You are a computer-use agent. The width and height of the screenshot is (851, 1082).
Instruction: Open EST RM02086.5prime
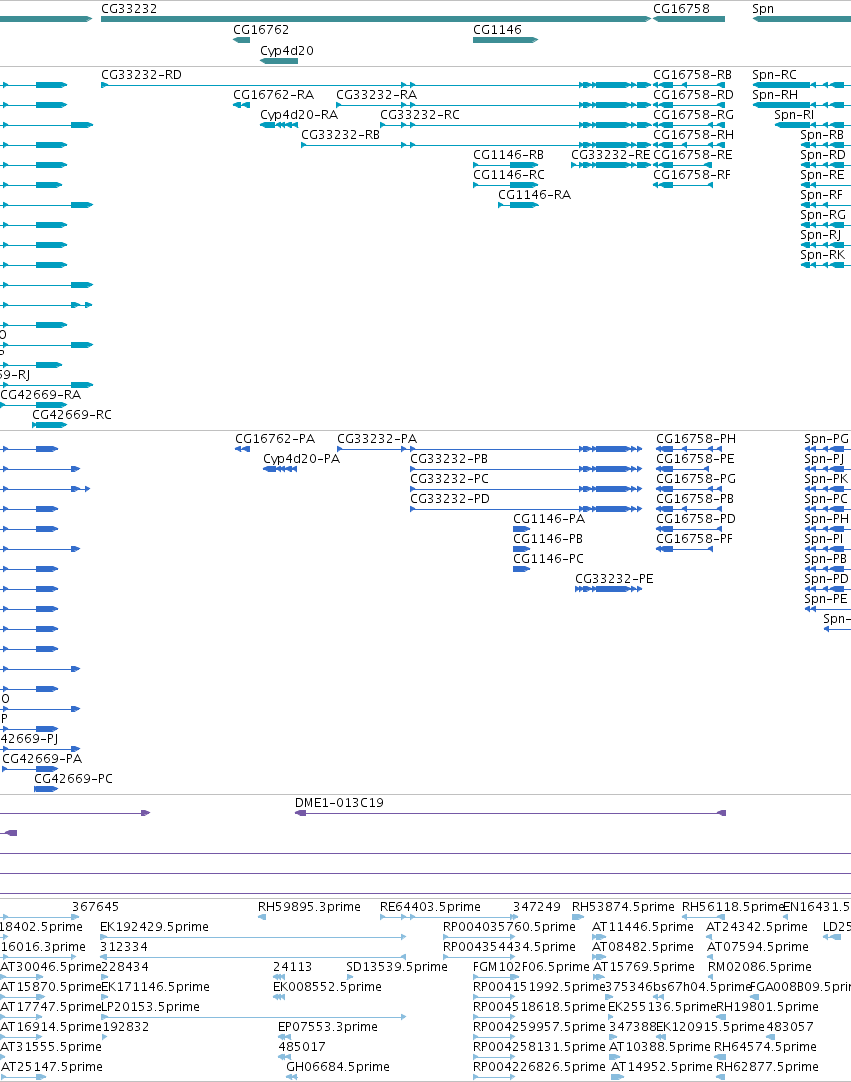759,967
